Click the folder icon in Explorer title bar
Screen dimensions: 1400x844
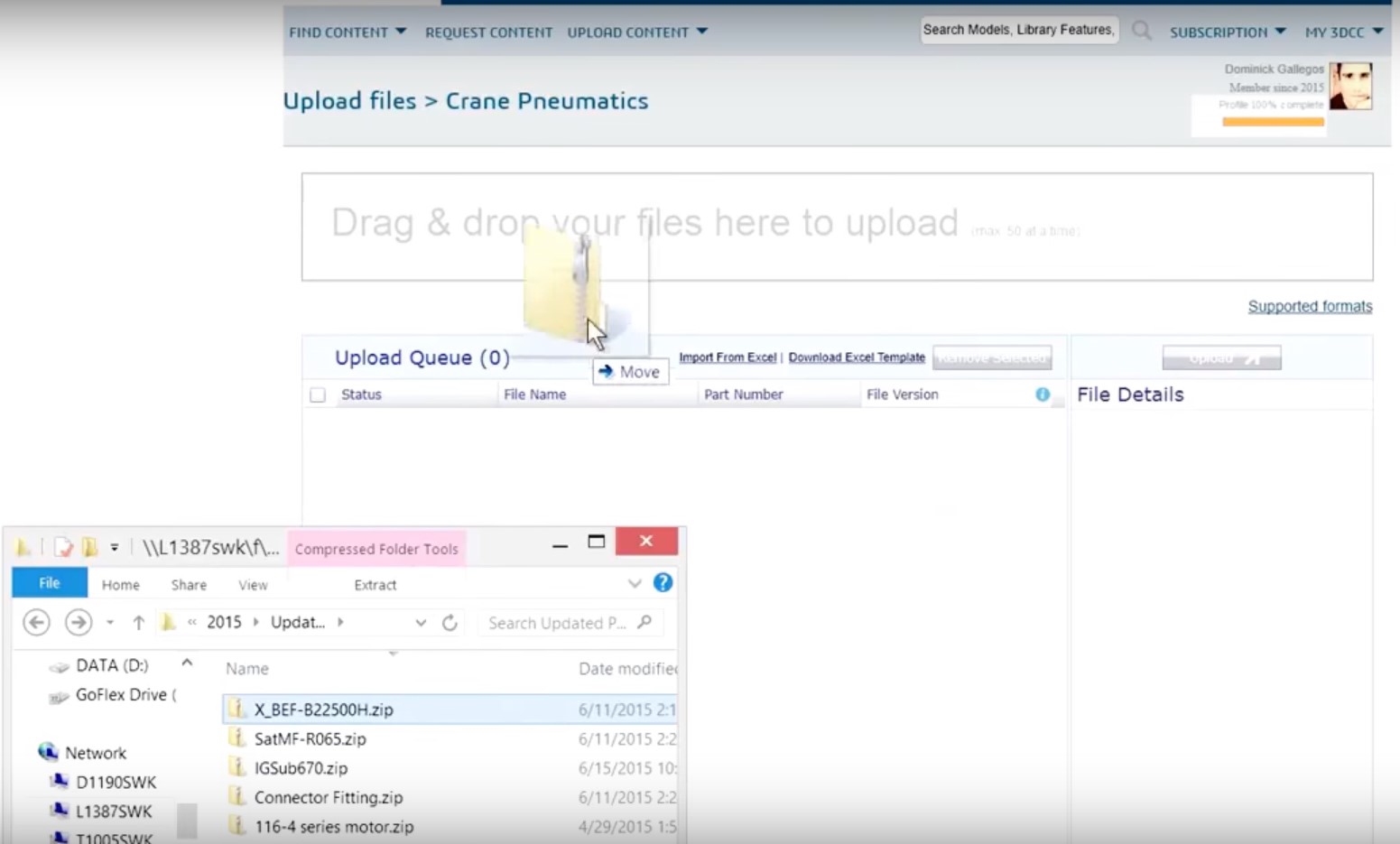23,547
